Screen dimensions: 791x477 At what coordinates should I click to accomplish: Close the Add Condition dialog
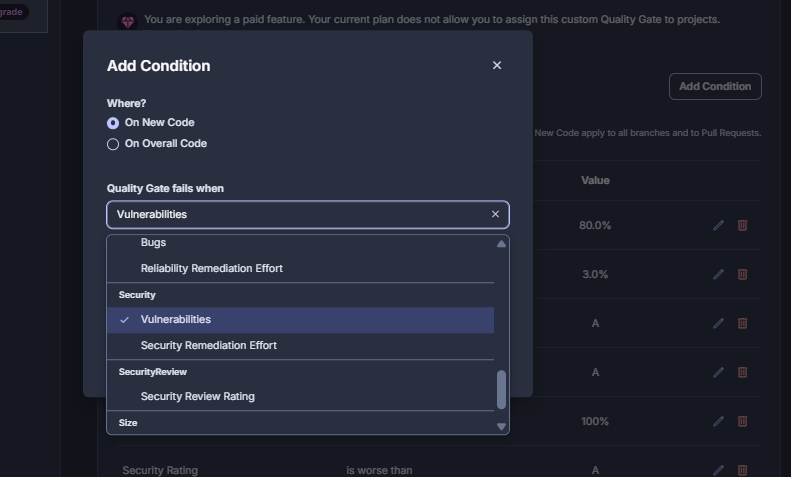coord(497,66)
